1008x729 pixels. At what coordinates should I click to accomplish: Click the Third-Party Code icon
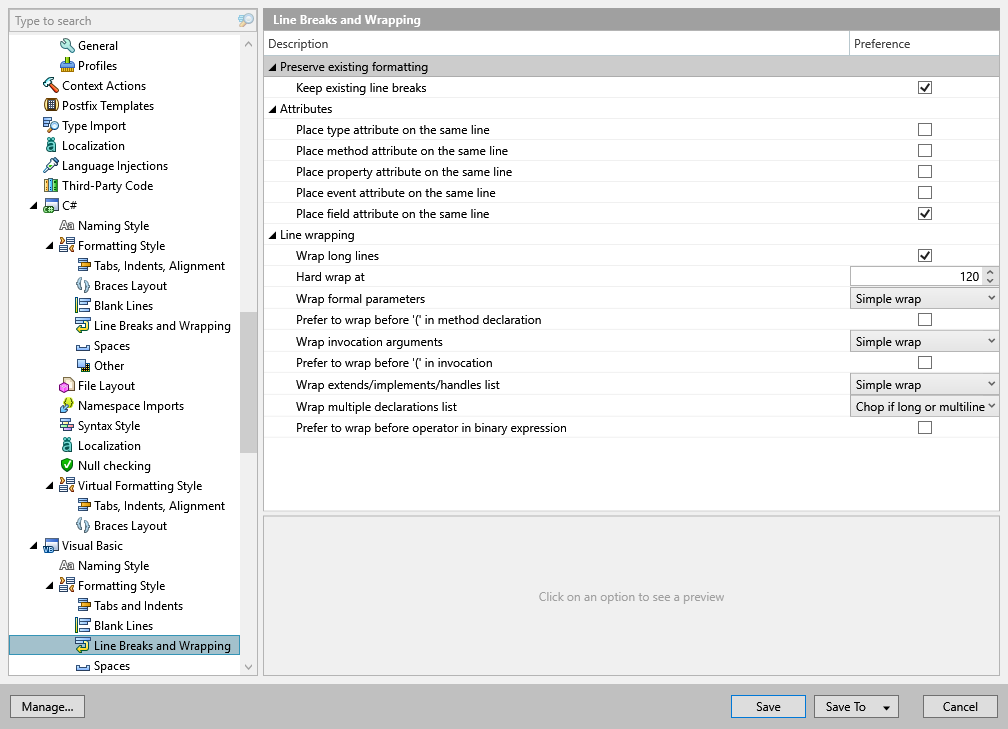(x=51, y=186)
